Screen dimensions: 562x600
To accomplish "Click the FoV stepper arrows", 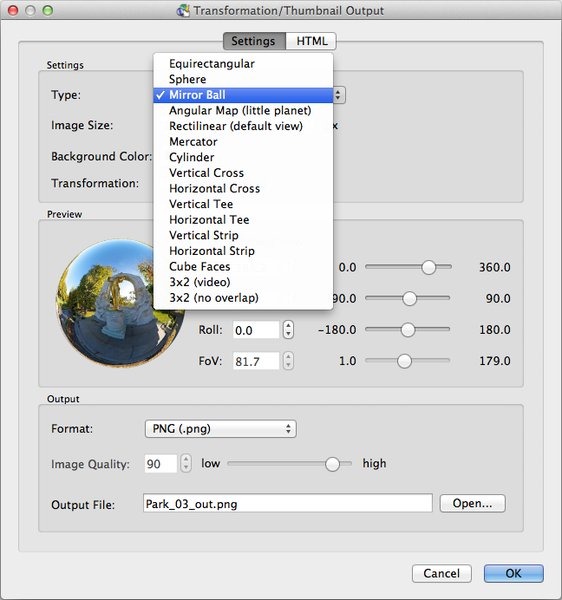I will (x=288, y=361).
